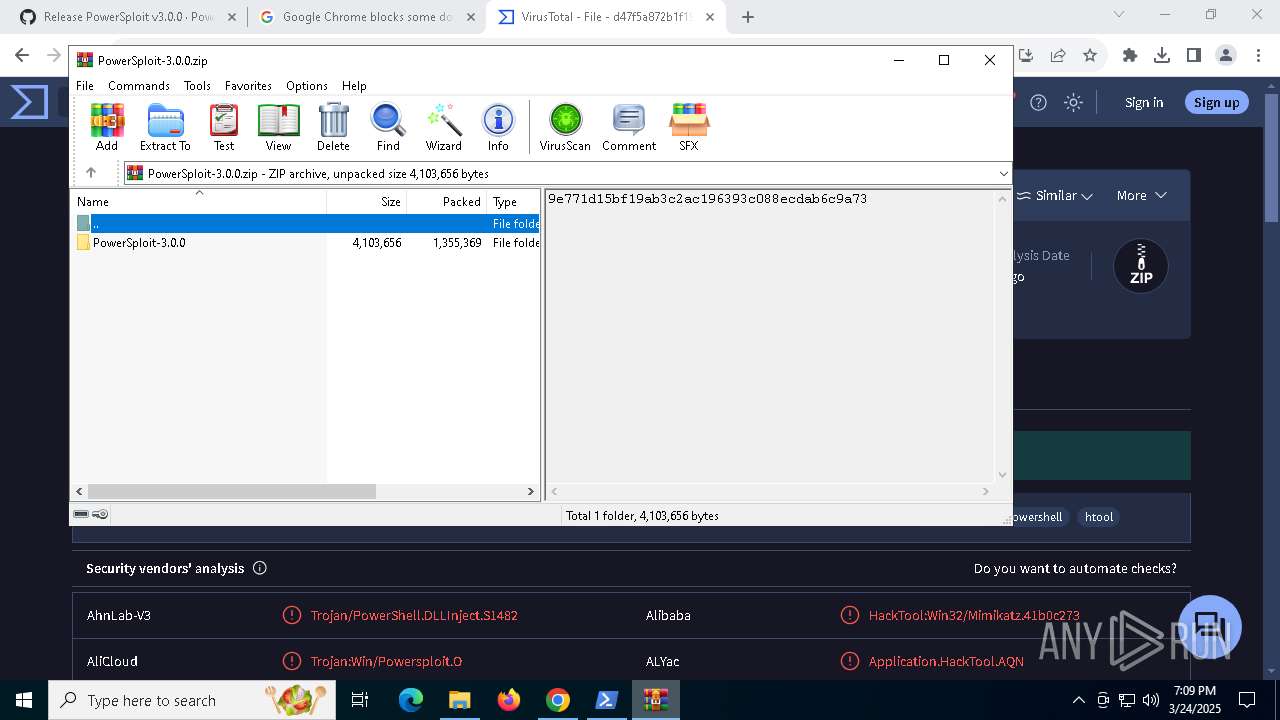Click the Add toolbar icon in WinRAR

coord(107,127)
